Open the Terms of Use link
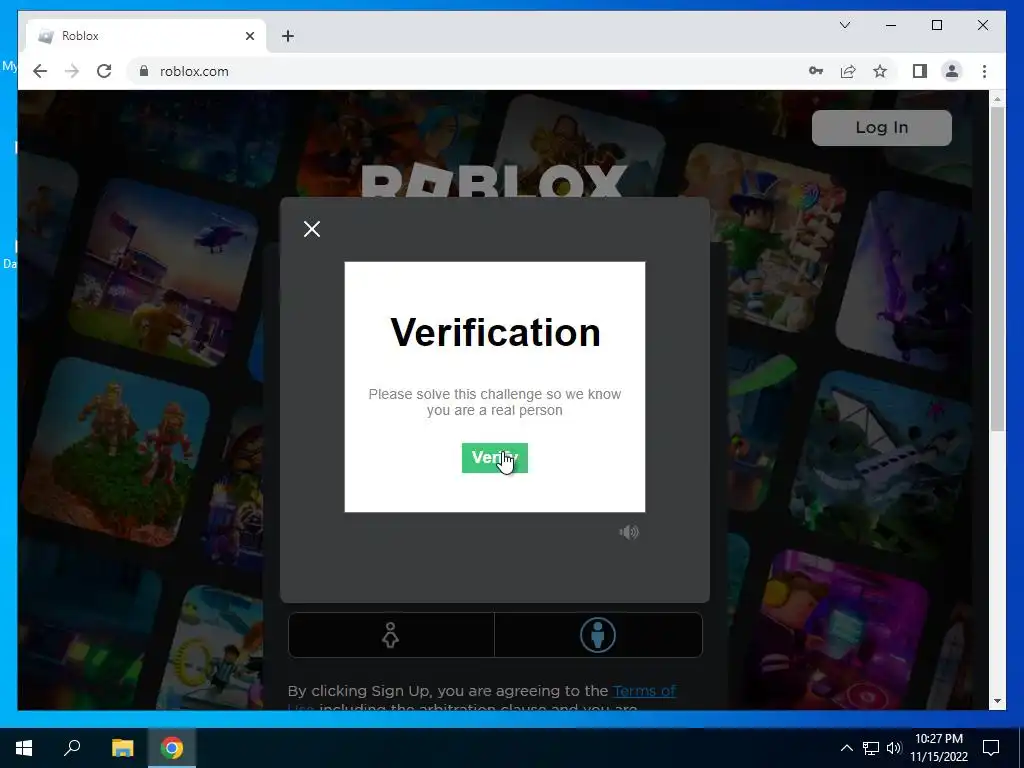Screen dimensions: 1024x768 pos(644,691)
